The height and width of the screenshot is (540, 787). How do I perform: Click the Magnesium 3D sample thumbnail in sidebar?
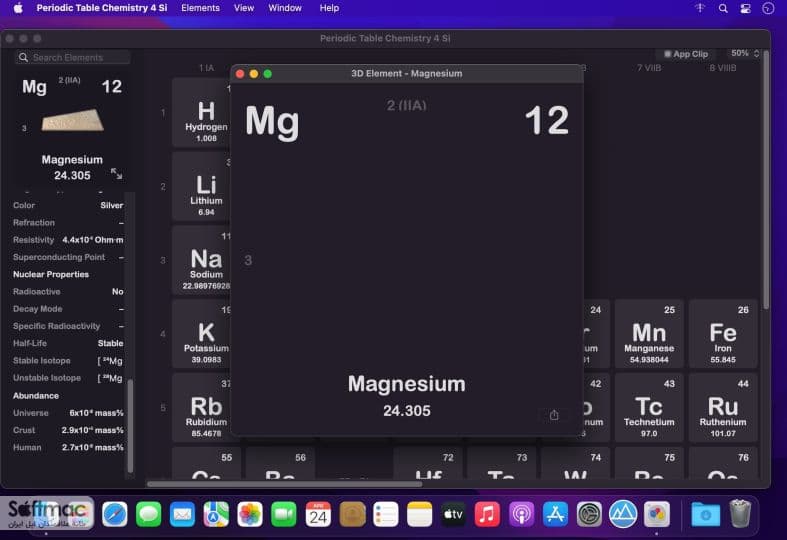coord(73,120)
